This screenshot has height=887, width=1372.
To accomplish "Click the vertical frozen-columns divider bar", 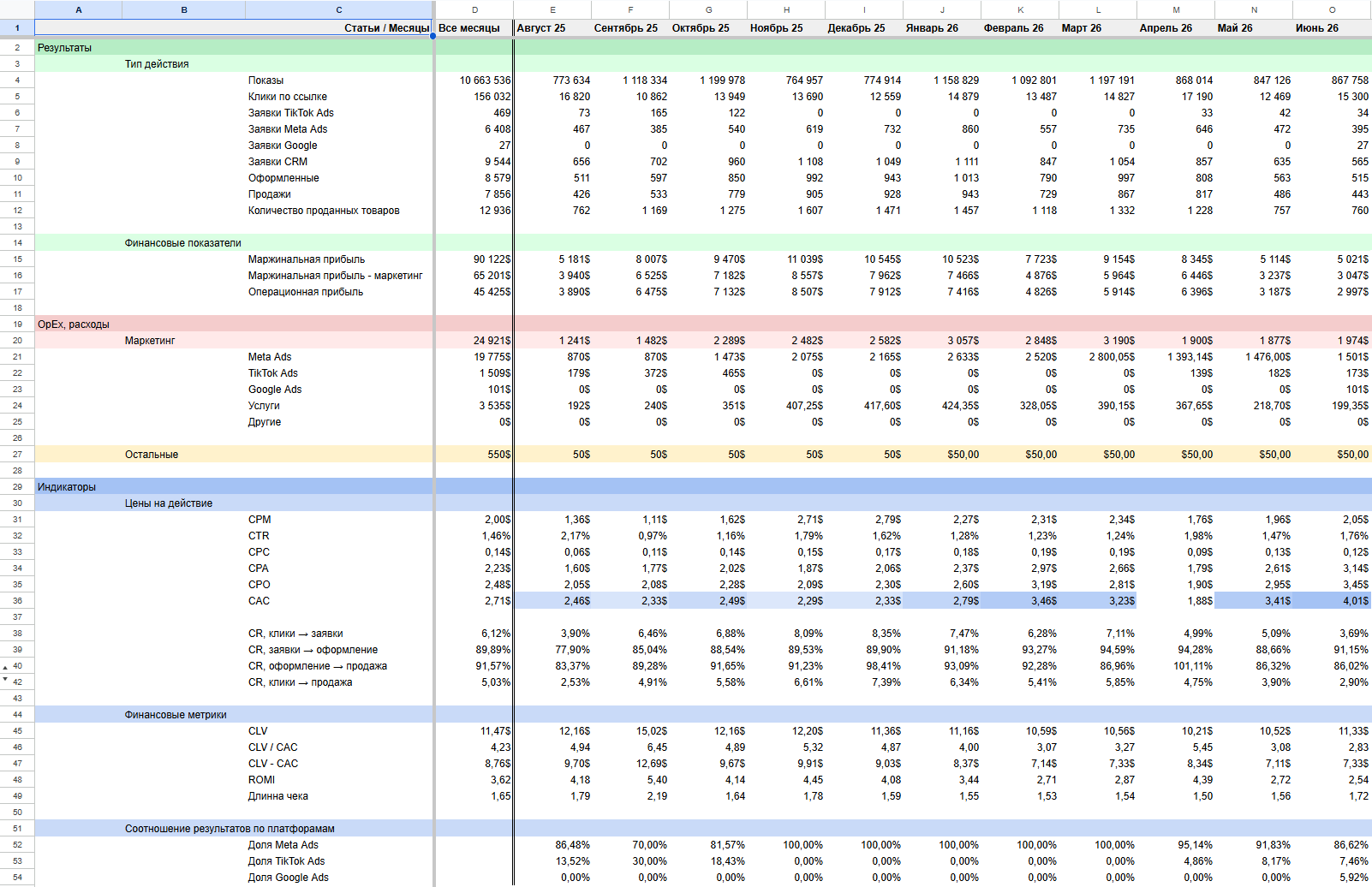I will tap(513, 454).
